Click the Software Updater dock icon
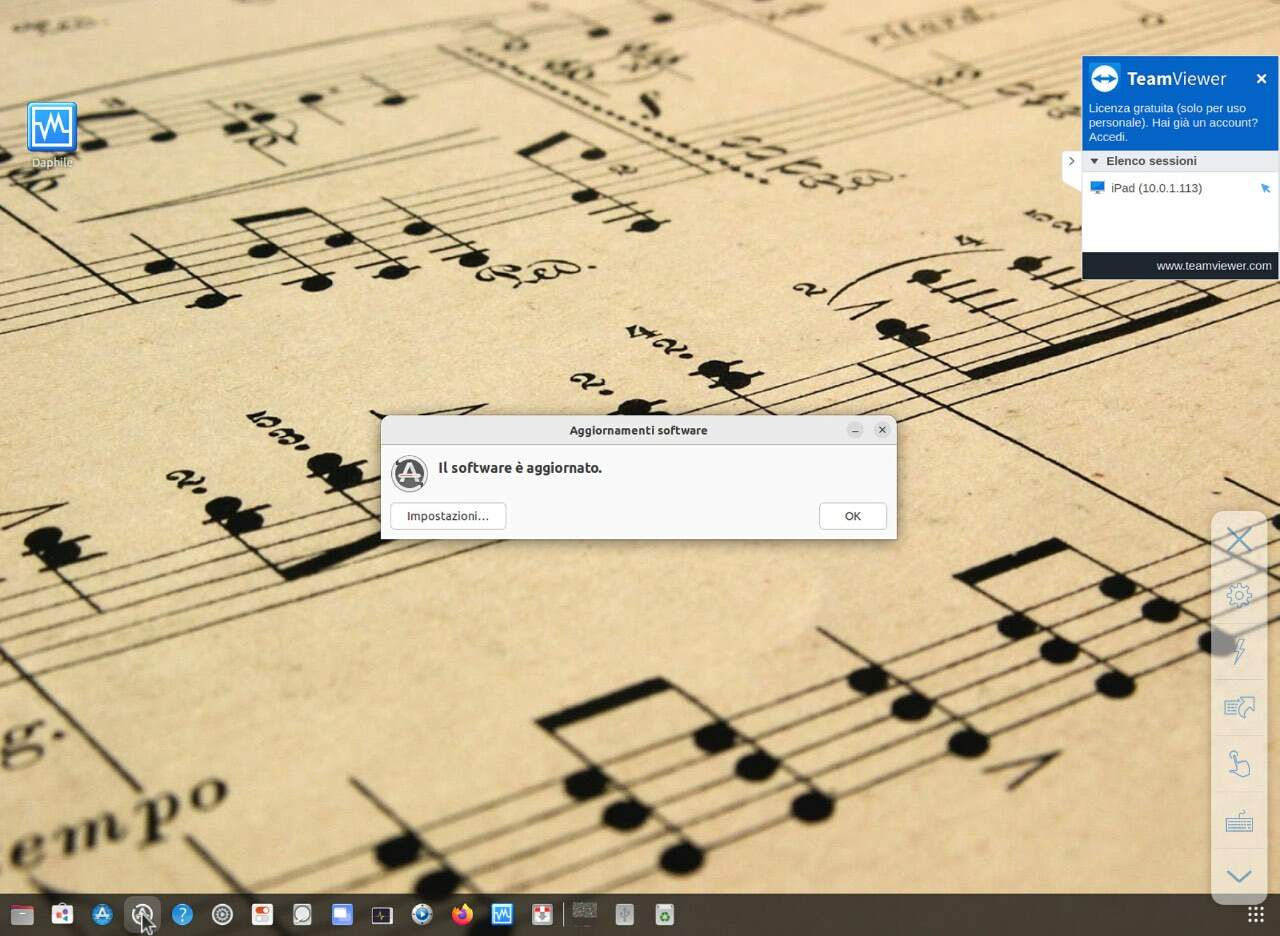 pos(142,914)
